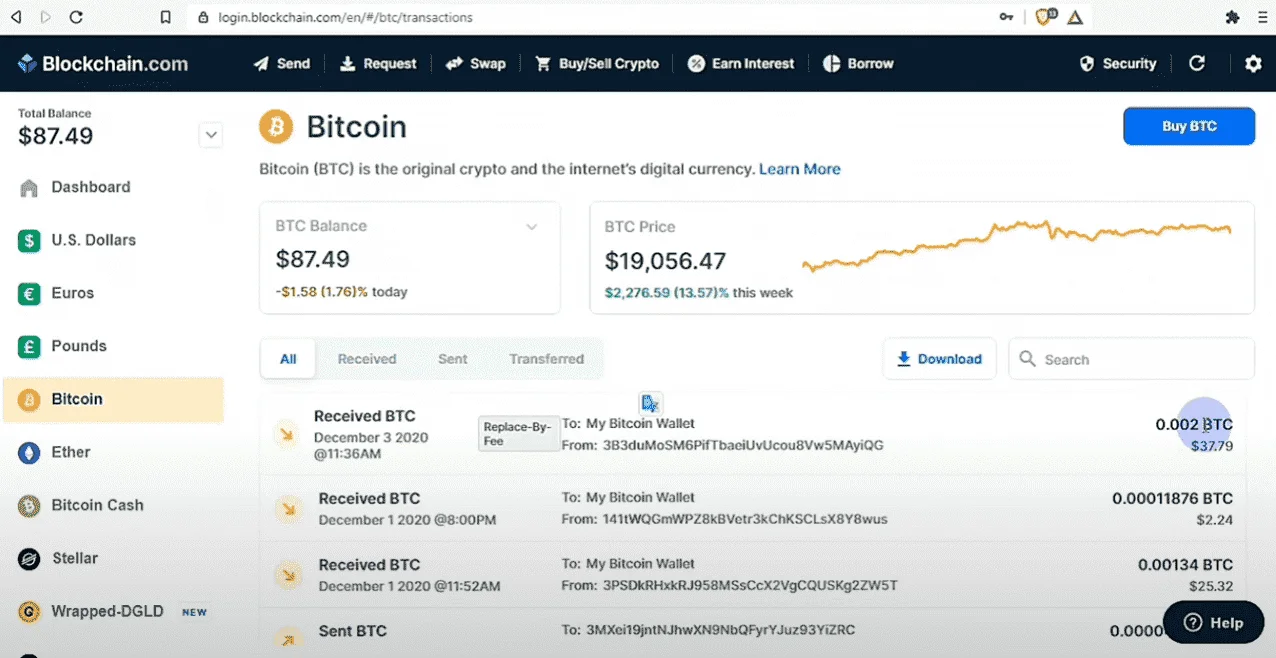The image size is (1276, 658).
Task: Select Bitcoin in sidebar
Action: pyautogui.click(x=112, y=399)
